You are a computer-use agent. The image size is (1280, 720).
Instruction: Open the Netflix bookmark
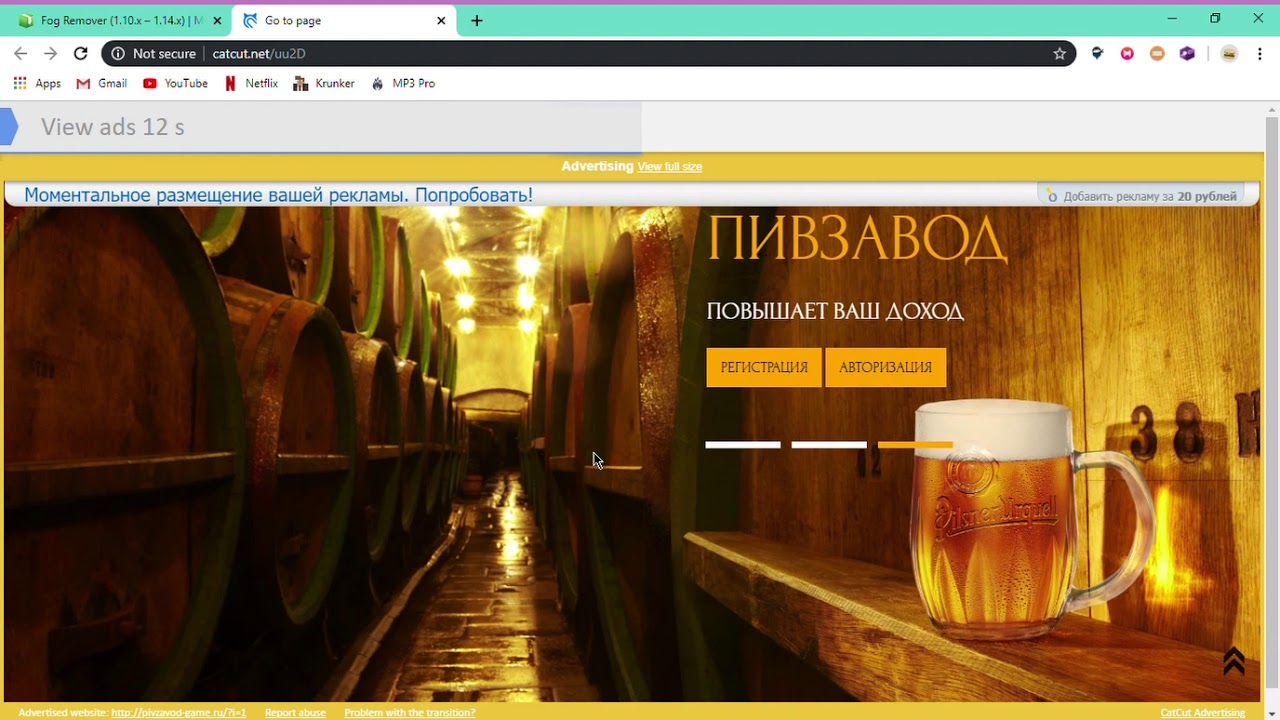[251, 84]
